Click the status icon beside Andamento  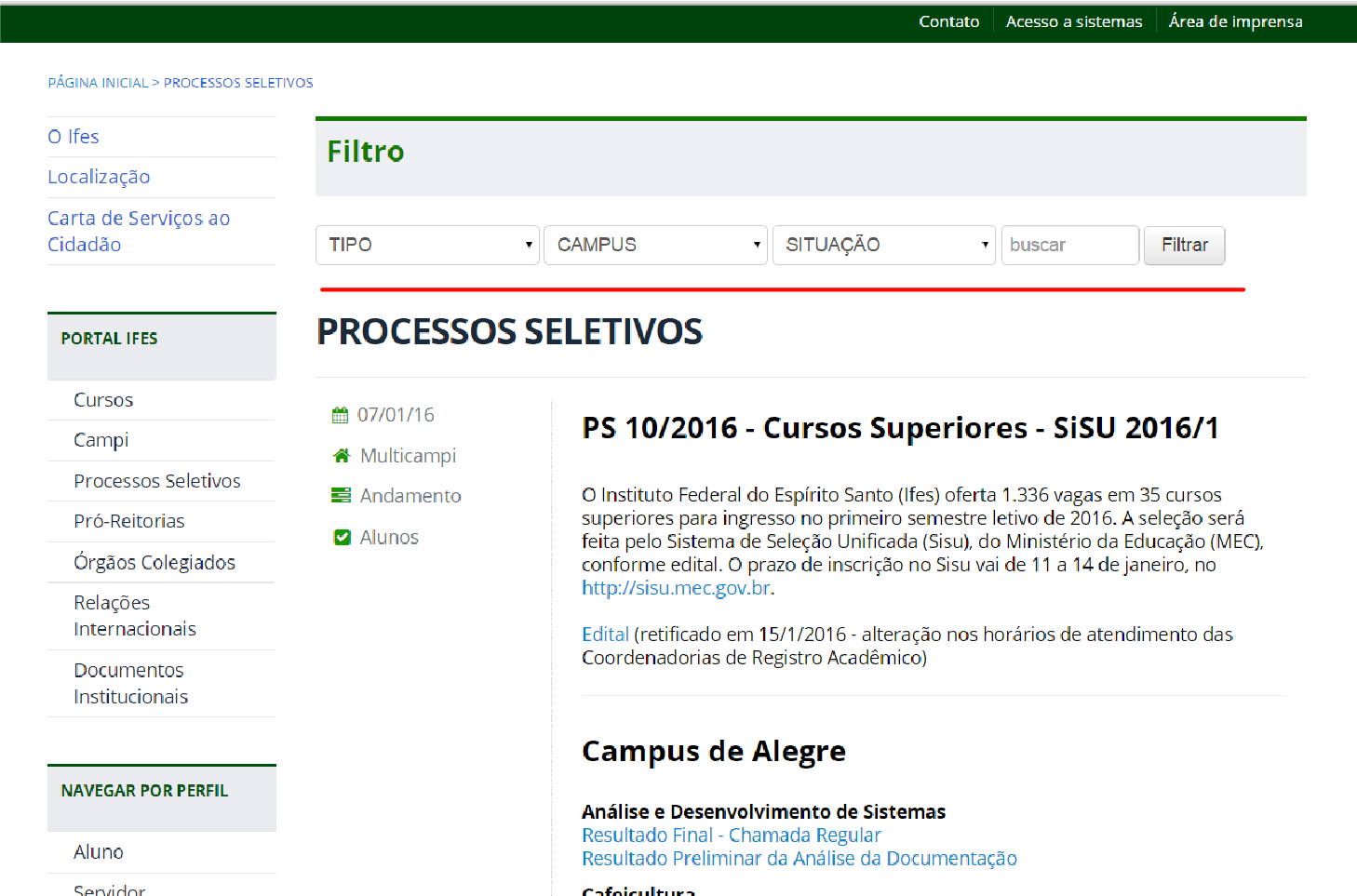coord(341,495)
